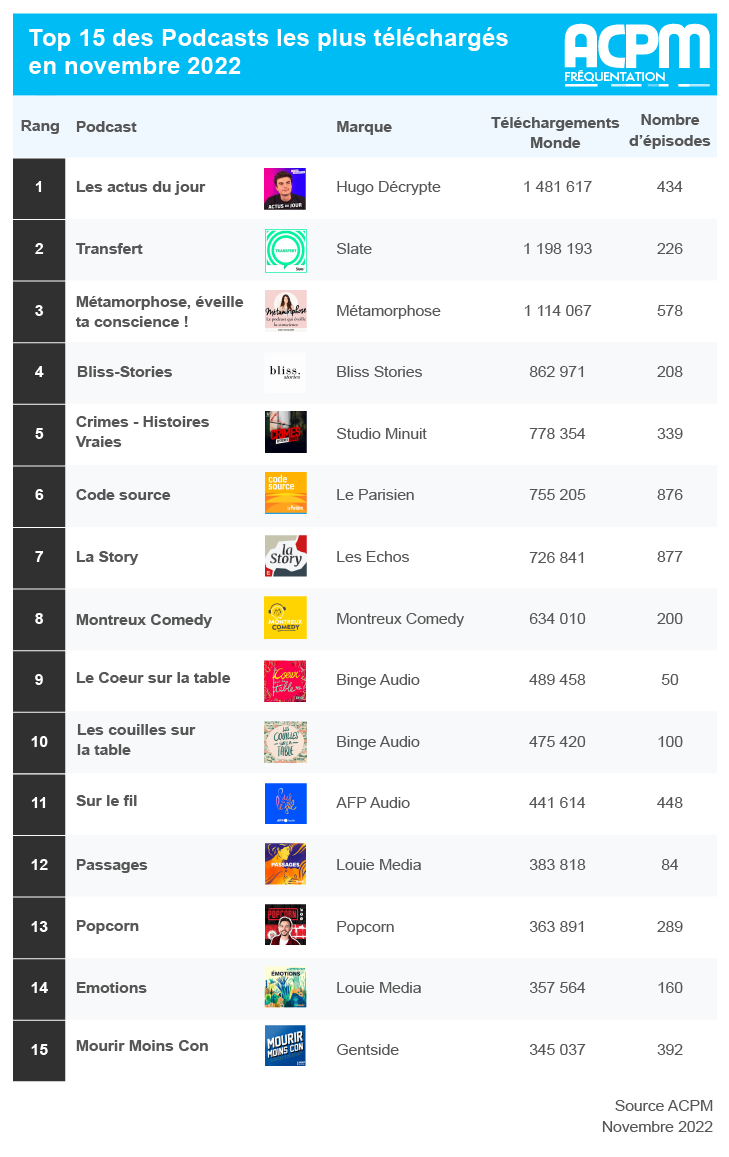729x1157 pixels.
Task: Click the Popcorn podcast cover thumbnail
Action: (x=286, y=925)
